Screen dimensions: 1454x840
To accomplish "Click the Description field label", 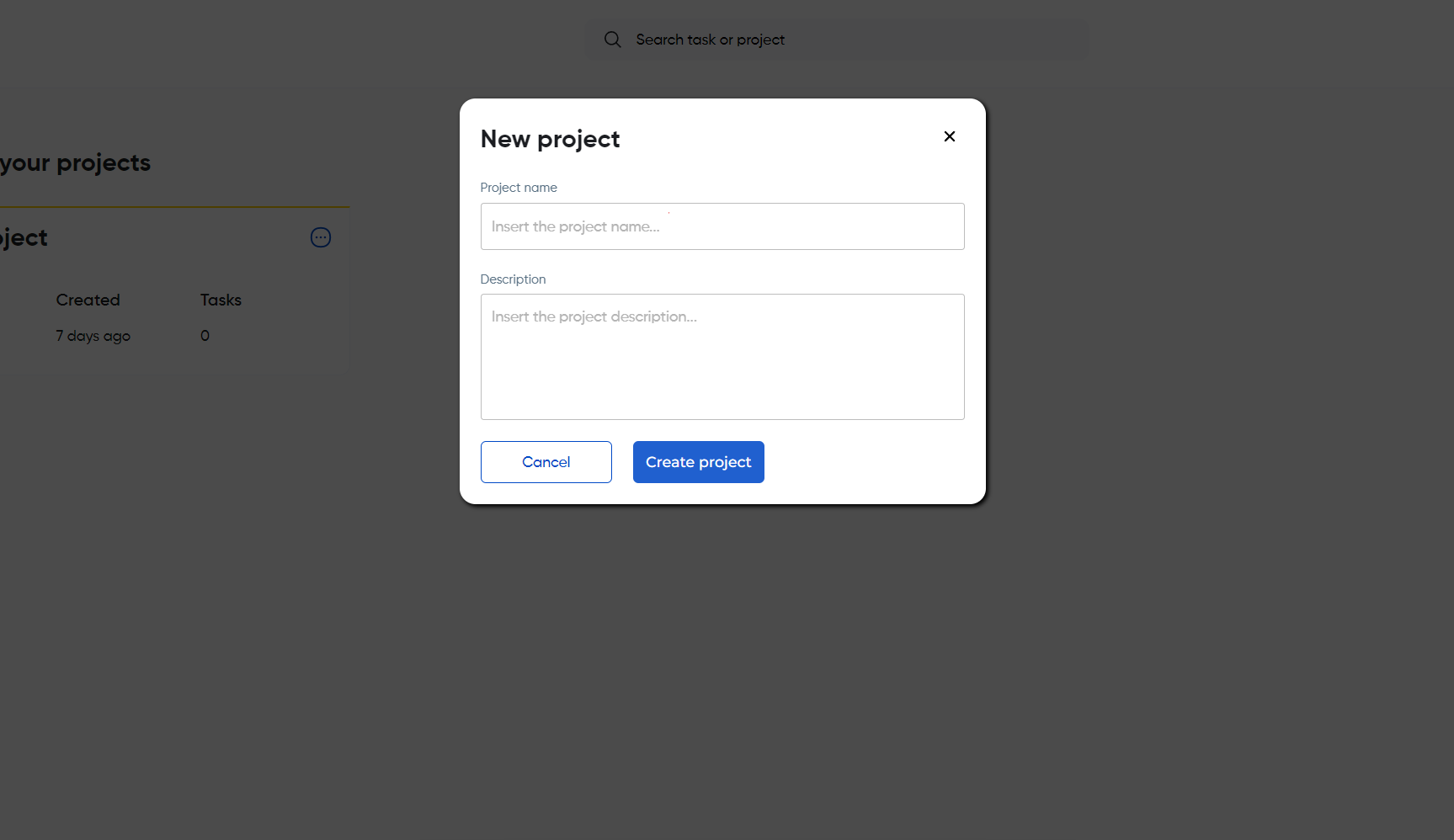I will 513,279.
